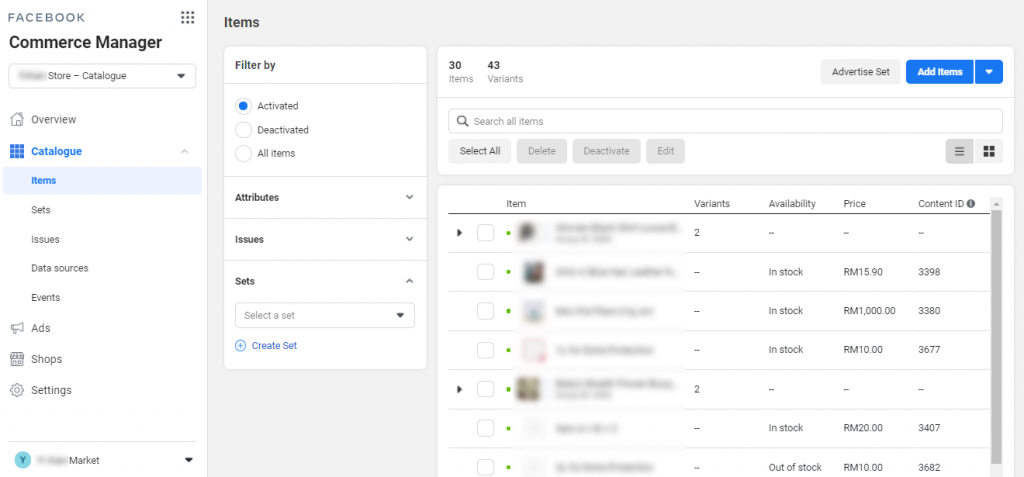The height and width of the screenshot is (477, 1024).
Task: Click the RM15.90 price cell
Action: click(863, 272)
